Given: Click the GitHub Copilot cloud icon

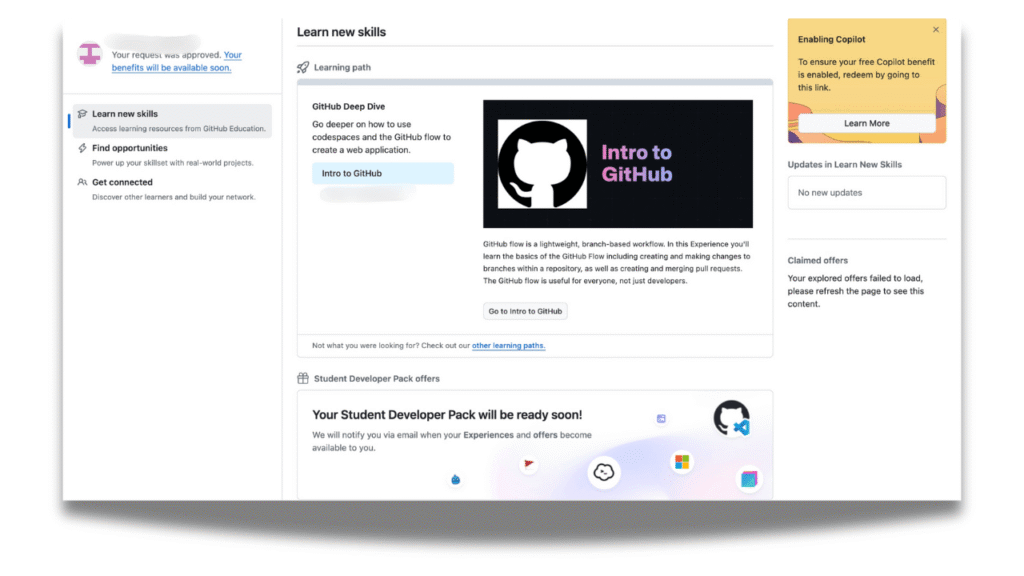Looking at the screenshot, I should coord(603,471).
